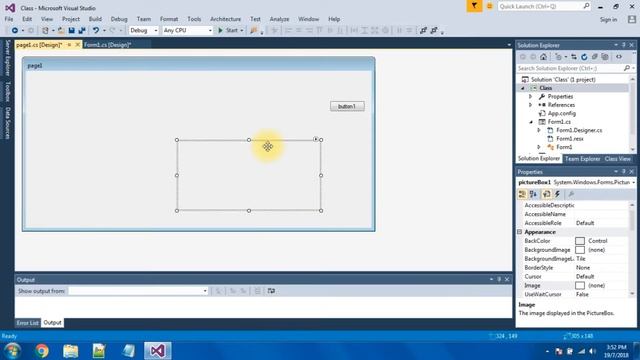
Task: Switch to the Team Explorer tab
Action: click(582, 159)
